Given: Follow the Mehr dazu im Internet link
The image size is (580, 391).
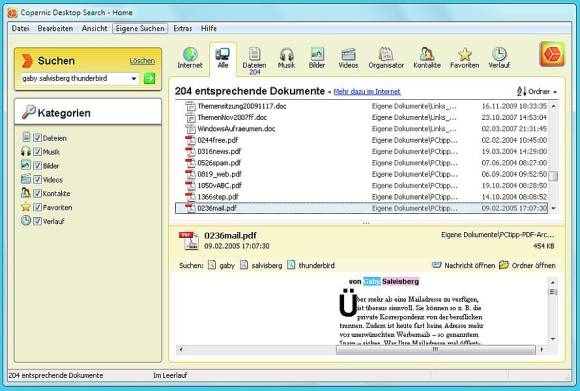Looking at the screenshot, I should pyautogui.click(x=367, y=91).
